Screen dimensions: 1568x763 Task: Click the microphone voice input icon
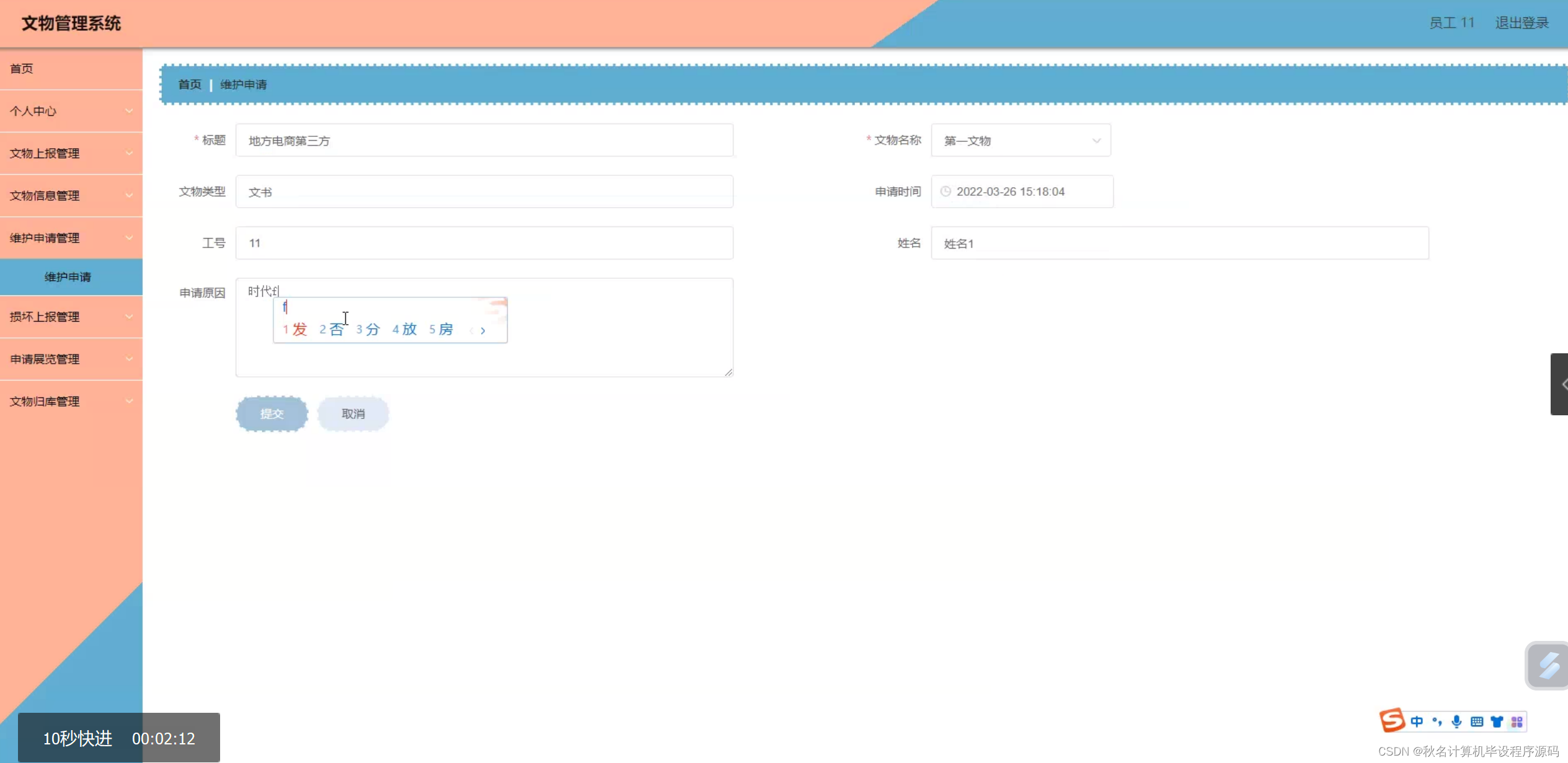pos(1456,721)
